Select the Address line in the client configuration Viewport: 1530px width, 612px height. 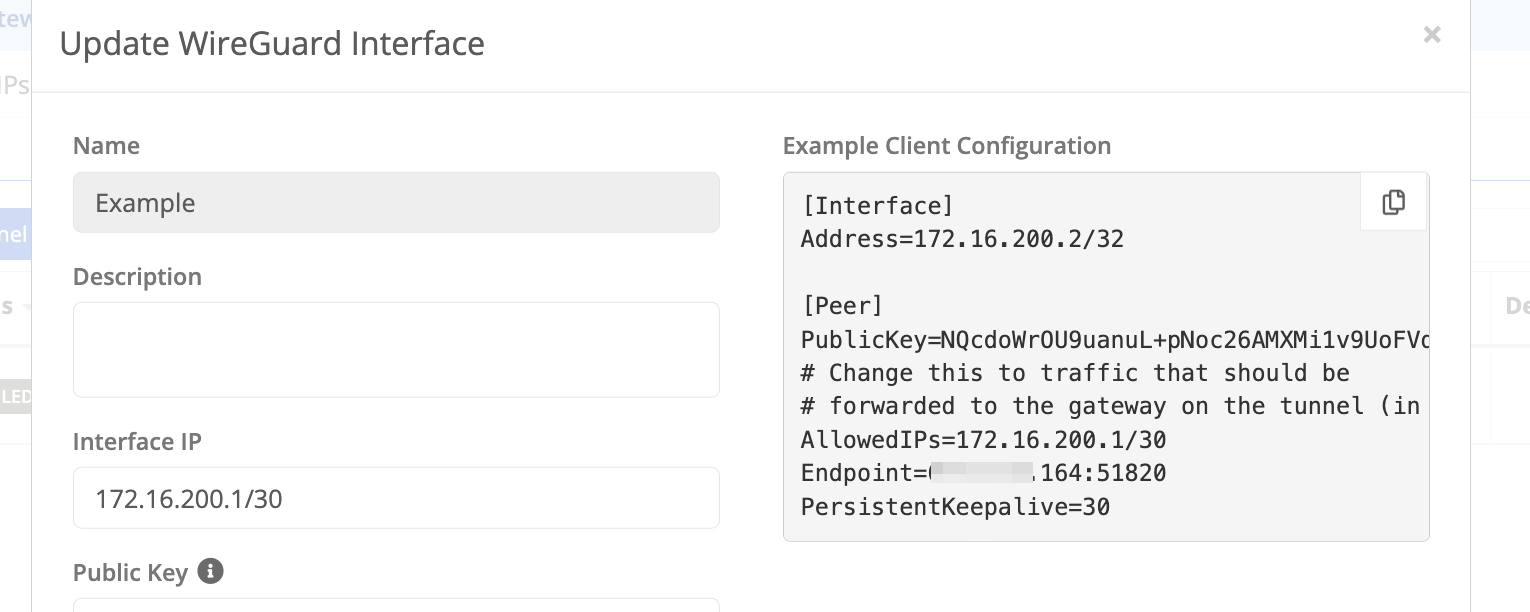(961, 238)
